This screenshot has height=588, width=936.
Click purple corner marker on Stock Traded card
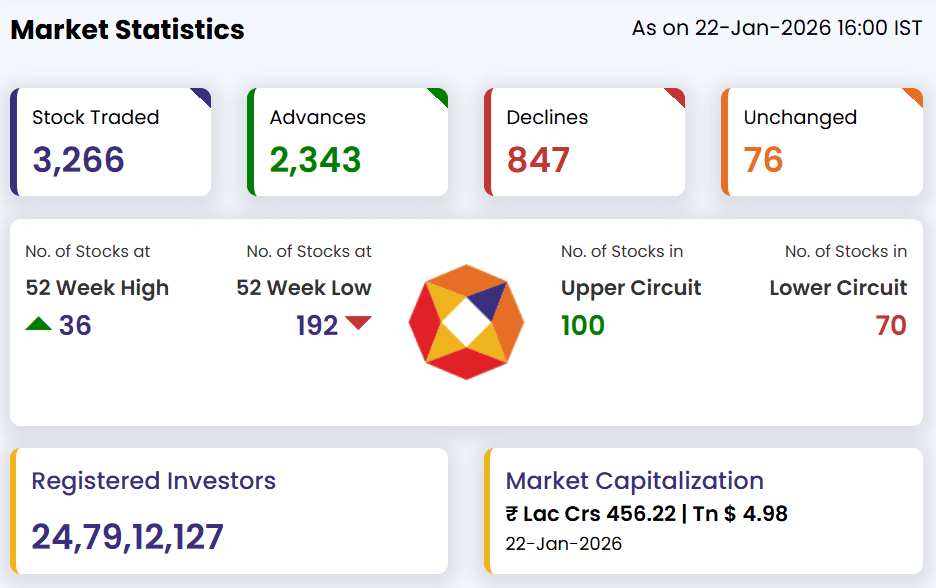[x=203, y=94]
